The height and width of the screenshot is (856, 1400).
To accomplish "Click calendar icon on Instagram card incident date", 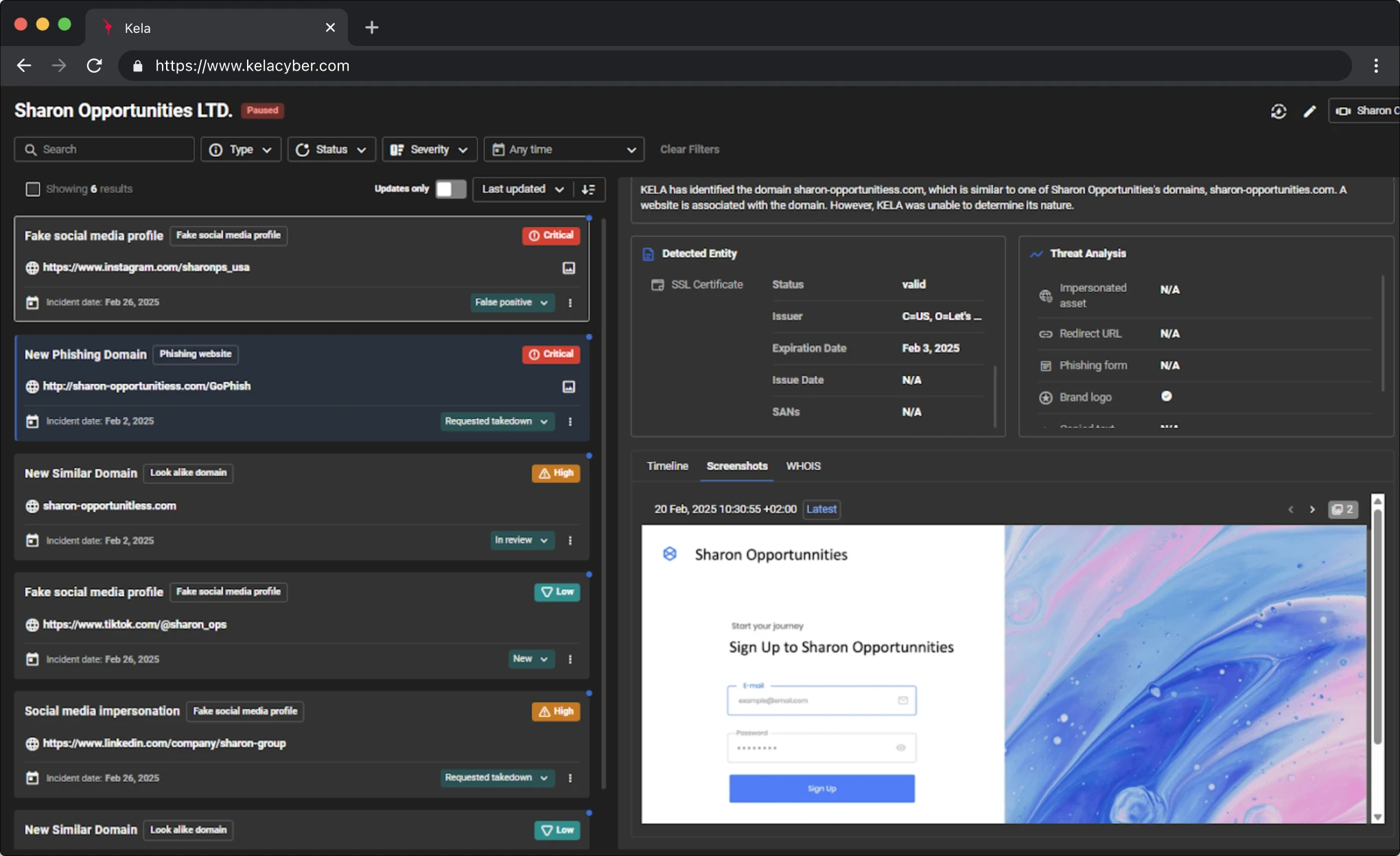I will click(x=32, y=302).
